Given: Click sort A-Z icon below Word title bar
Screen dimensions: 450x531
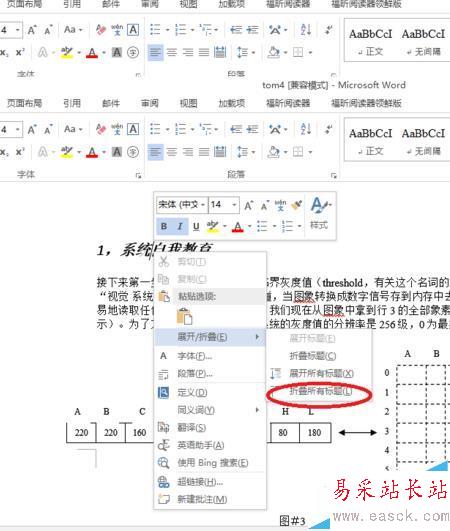Looking at the screenshot, I should coord(306,129).
